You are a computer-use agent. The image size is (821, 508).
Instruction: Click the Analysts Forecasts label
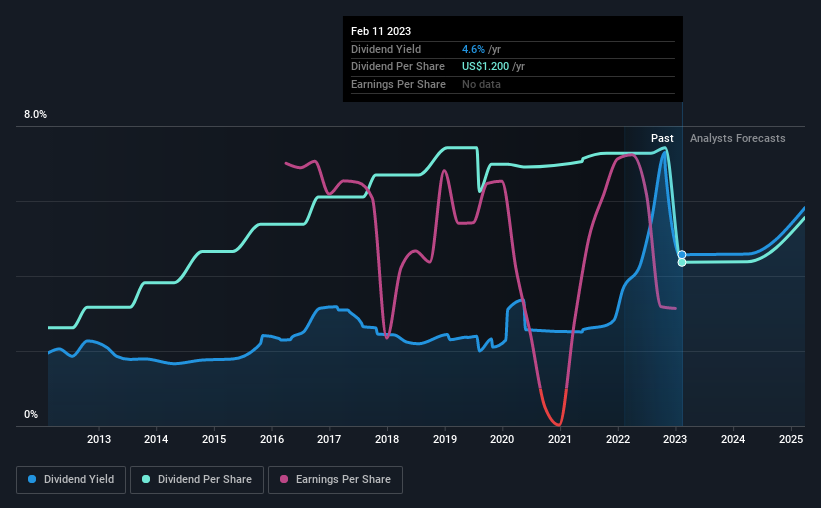(x=737, y=138)
